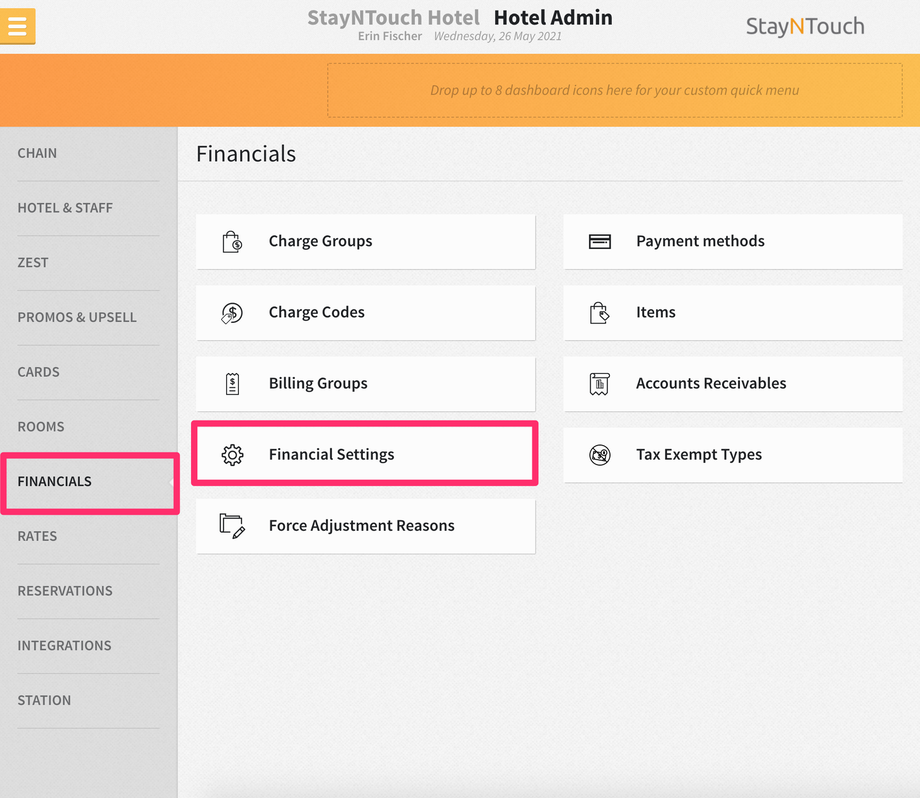Click the Hotel Admin title
920x798 pixels.
[553, 18]
